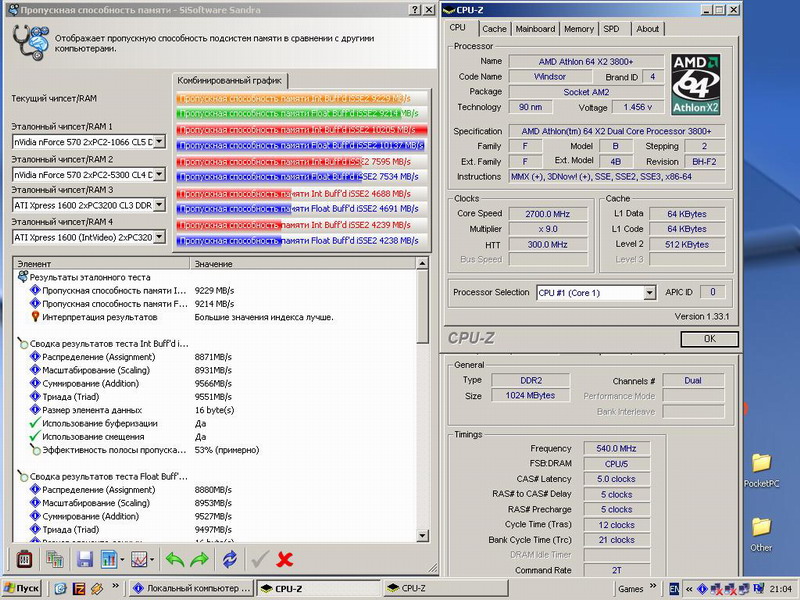The height and width of the screenshot is (600, 800).
Task: Open the PocketPC folder on desktop
Action: pyautogui.click(x=761, y=471)
